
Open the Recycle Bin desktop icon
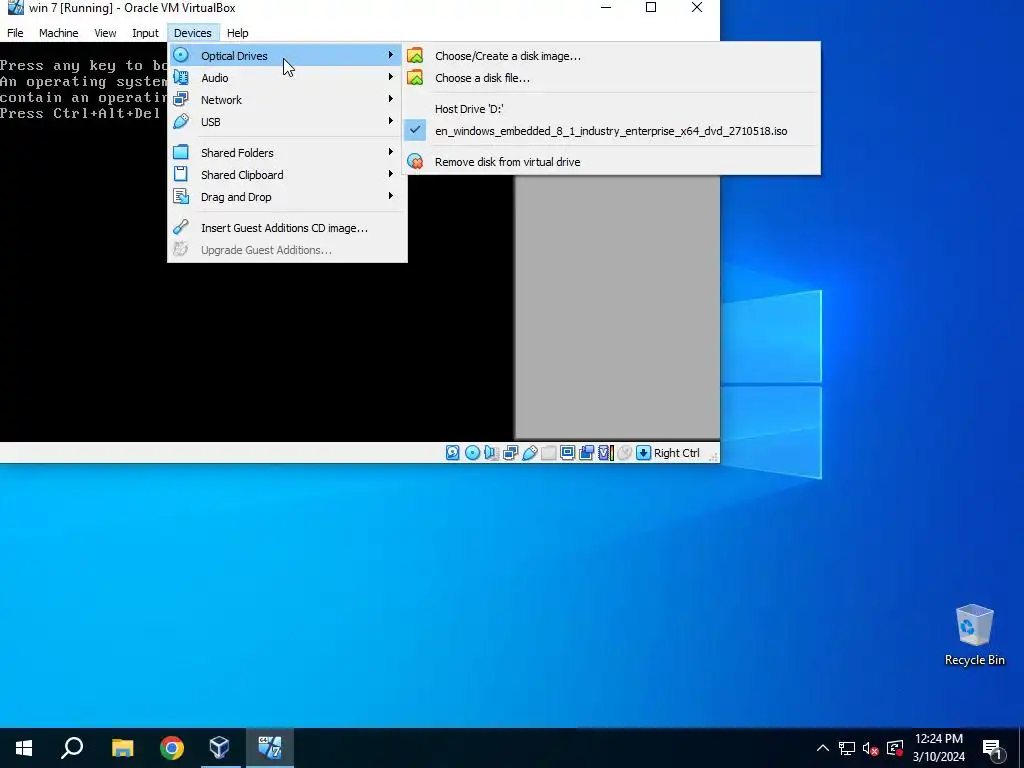click(x=974, y=635)
